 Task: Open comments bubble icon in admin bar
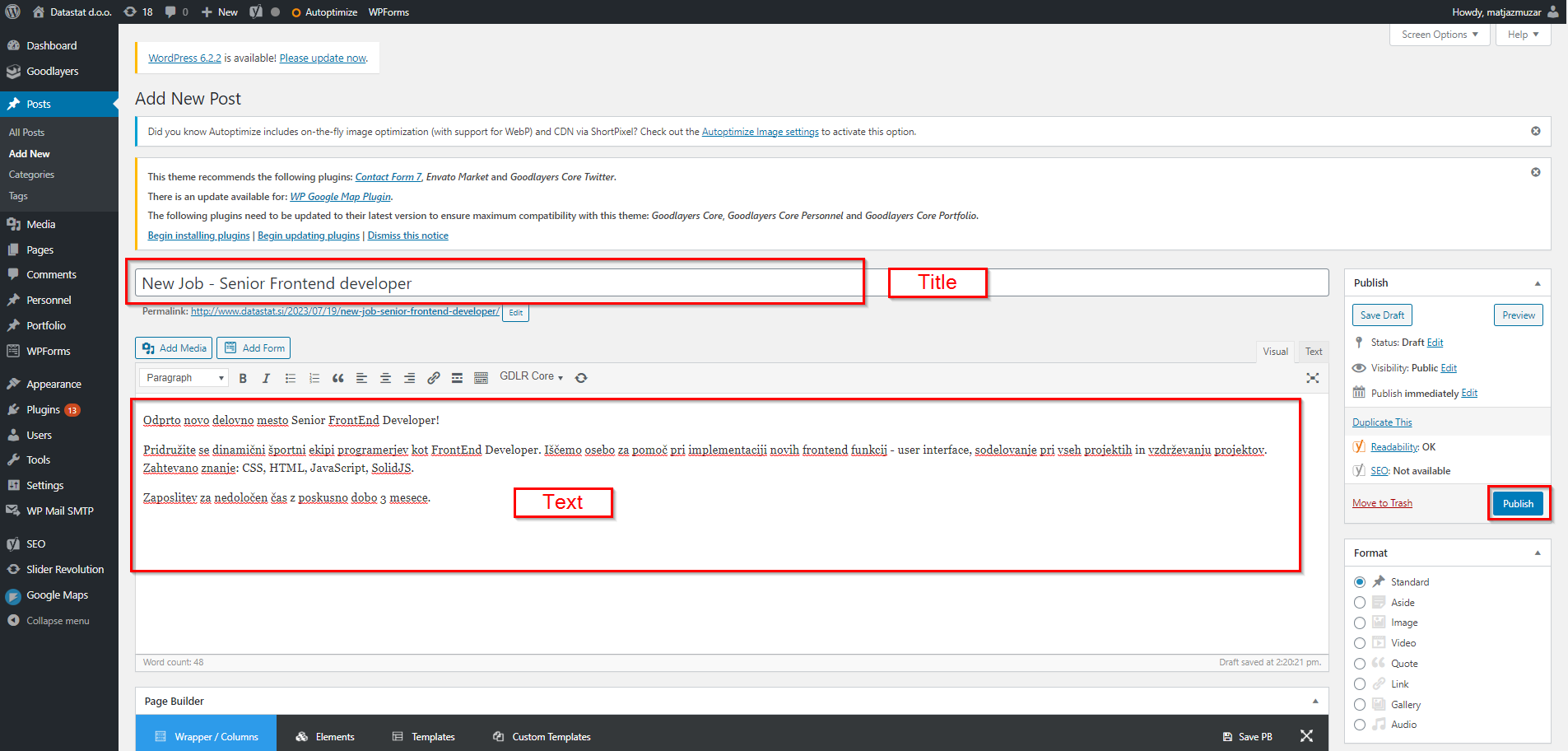click(176, 12)
